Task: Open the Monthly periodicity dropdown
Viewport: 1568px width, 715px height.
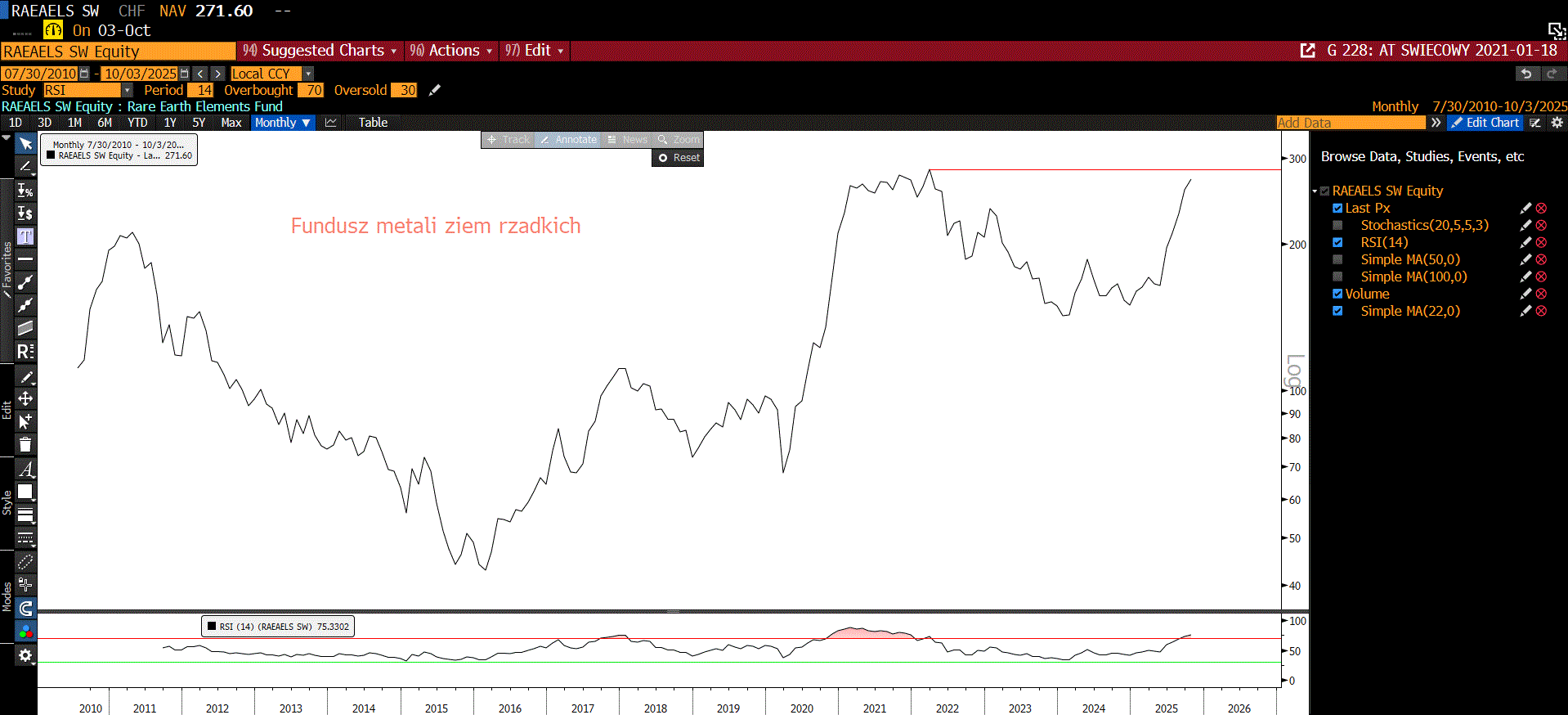Action: coord(282,123)
